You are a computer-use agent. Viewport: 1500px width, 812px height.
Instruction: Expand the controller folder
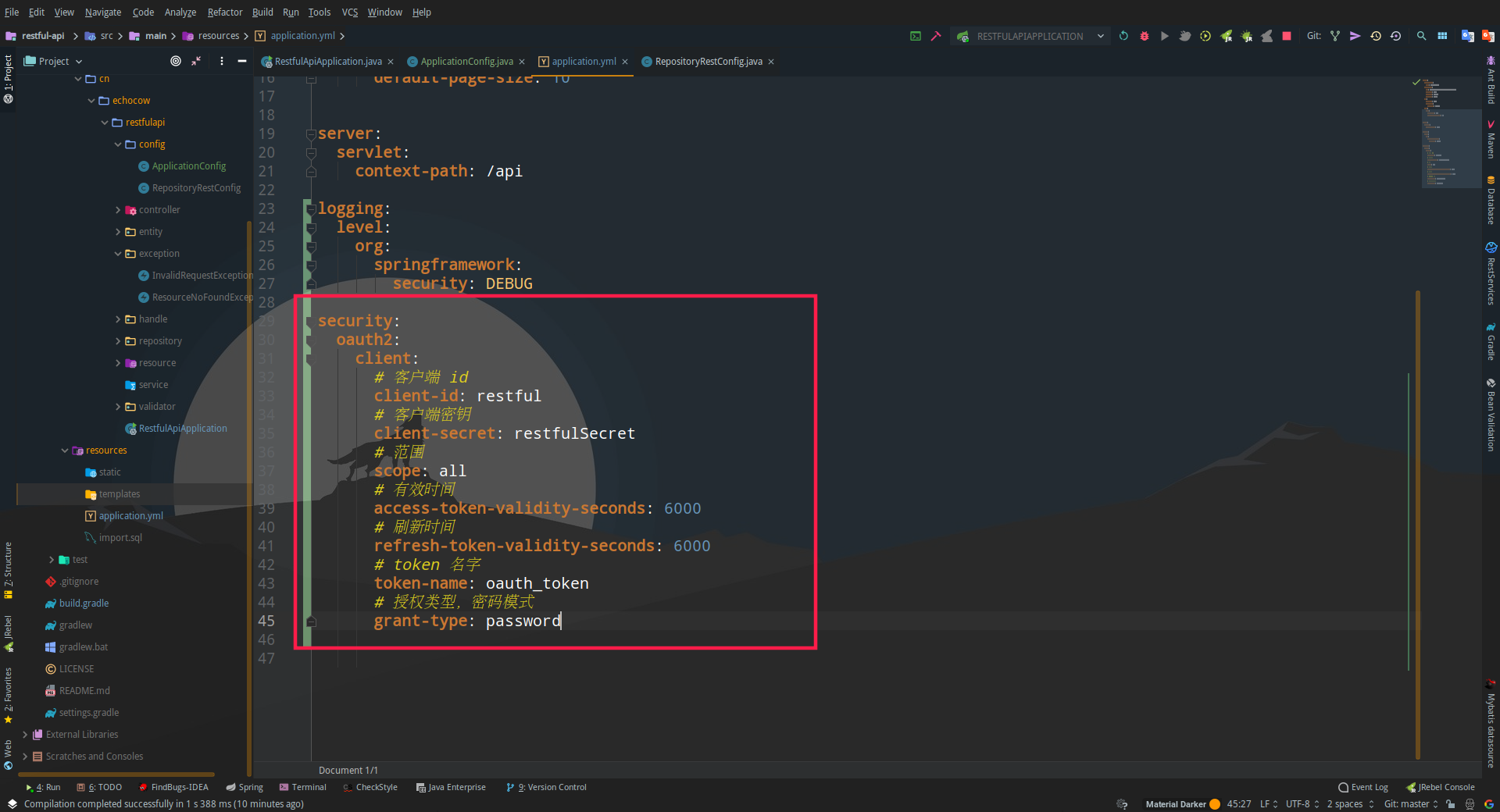point(118,210)
